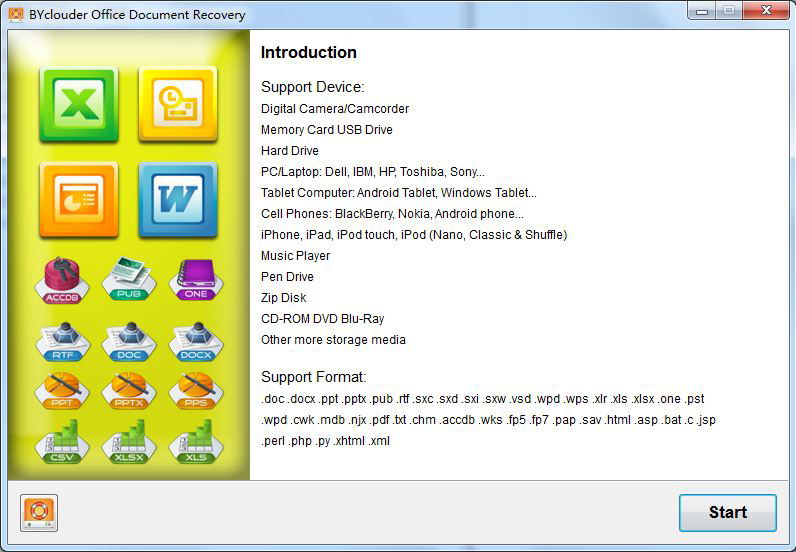Click the lifebuoy button at bottom left
Viewport: 796px width, 552px height.
(40, 513)
